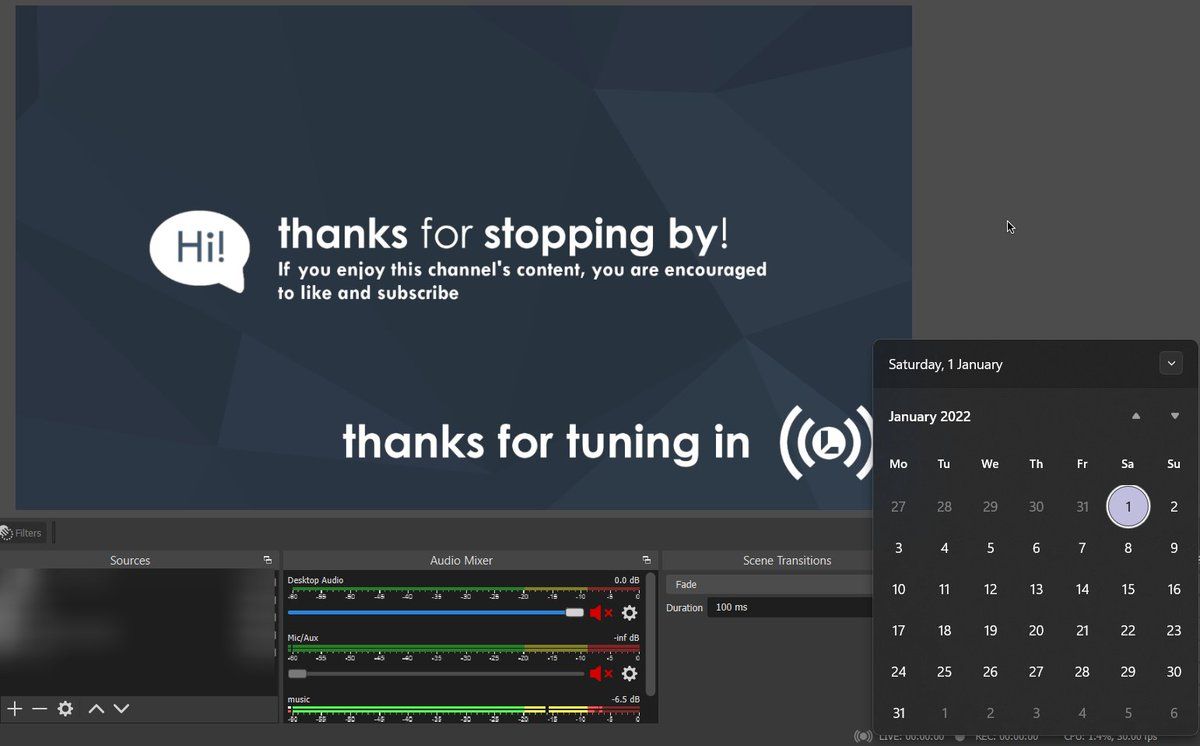Open Desktop Audio settings gear
The image size is (1200, 746).
pyautogui.click(x=629, y=613)
